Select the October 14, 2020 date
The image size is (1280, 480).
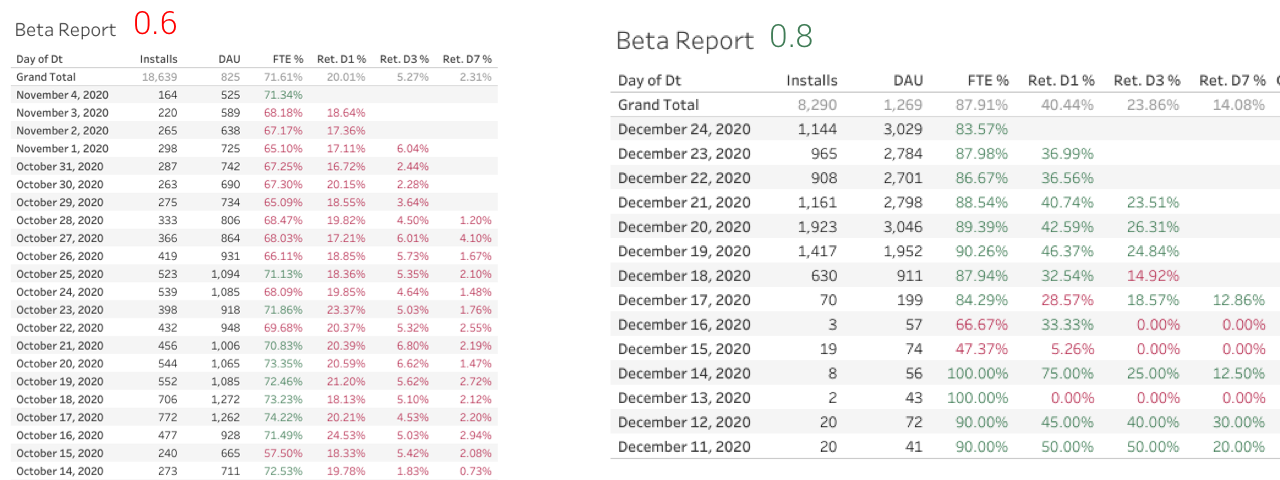59,473
